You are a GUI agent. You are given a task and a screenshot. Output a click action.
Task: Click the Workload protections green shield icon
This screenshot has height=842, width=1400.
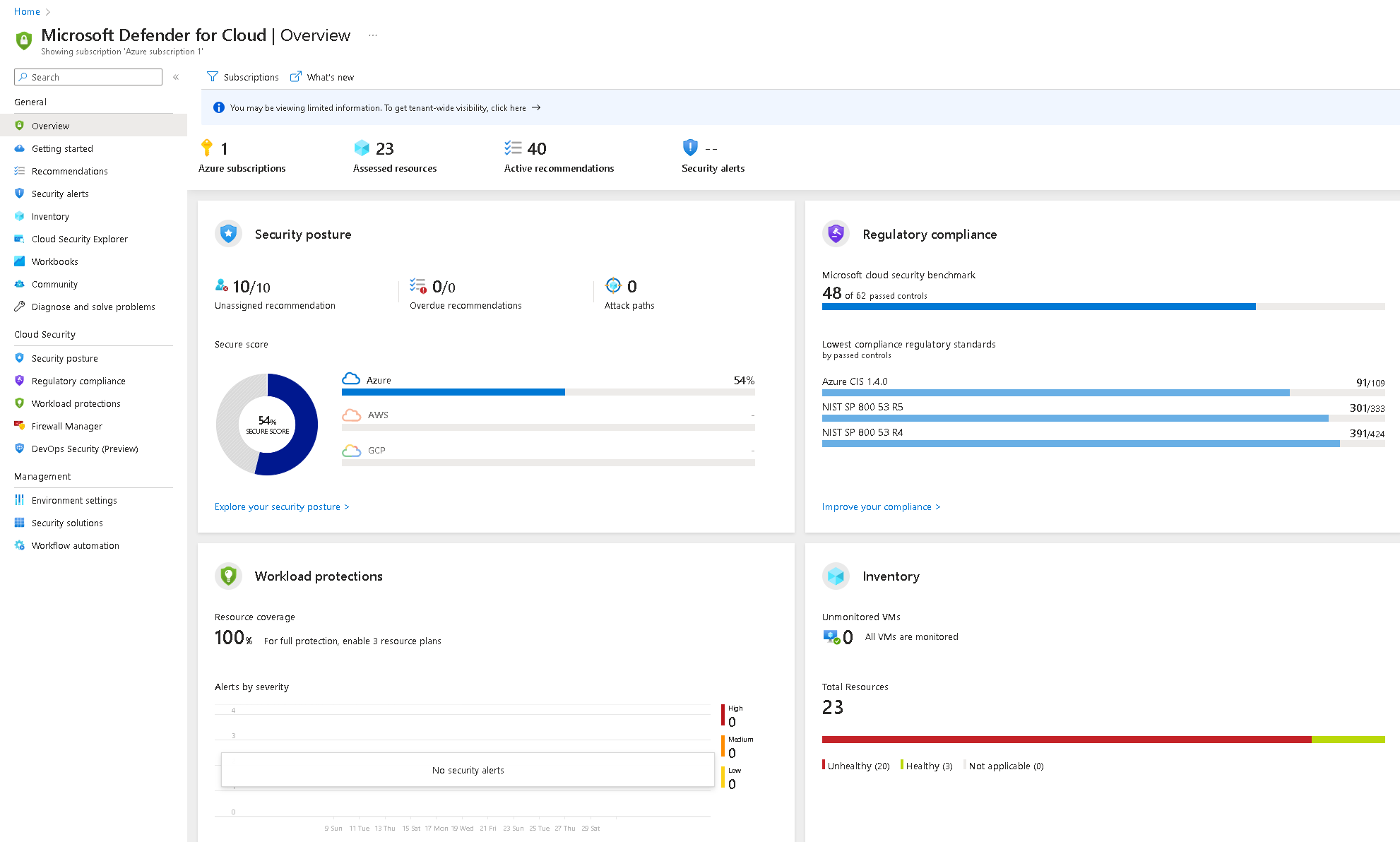click(x=228, y=576)
